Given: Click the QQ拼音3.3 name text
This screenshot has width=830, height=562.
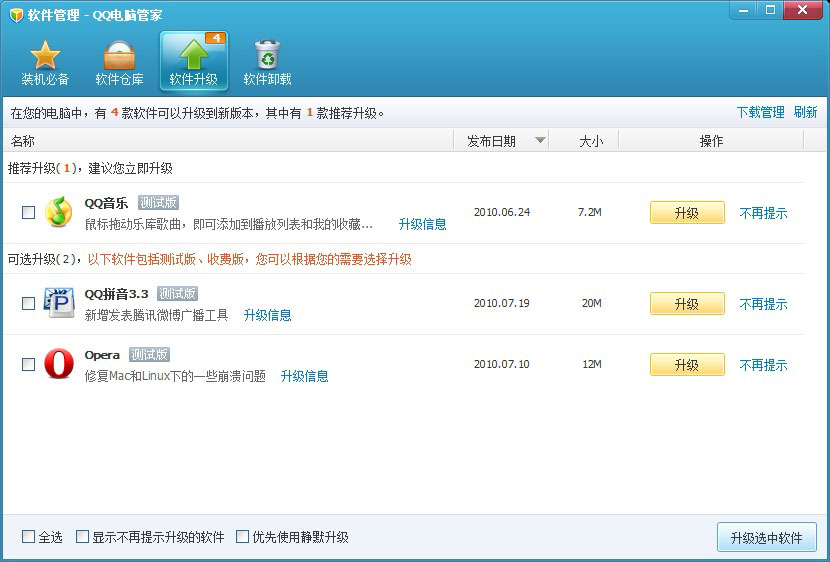Looking at the screenshot, I should click(x=116, y=294).
